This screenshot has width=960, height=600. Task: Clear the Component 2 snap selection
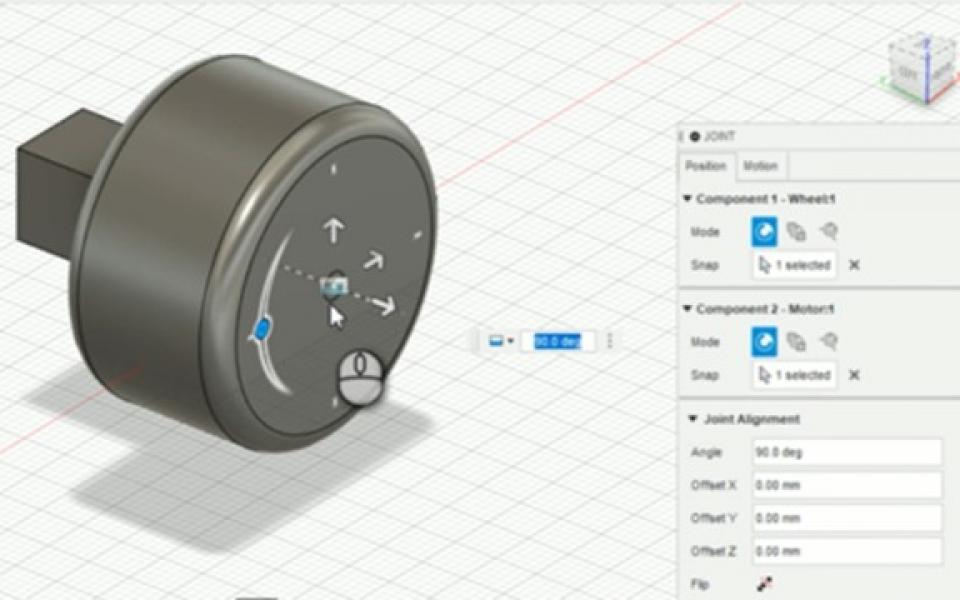(x=854, y=375)
